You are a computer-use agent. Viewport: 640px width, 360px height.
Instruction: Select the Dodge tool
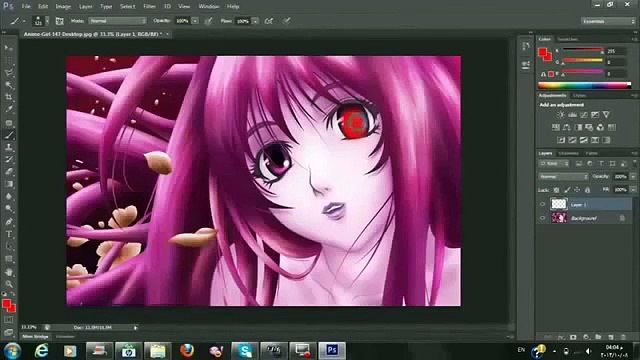coord(9,209)
